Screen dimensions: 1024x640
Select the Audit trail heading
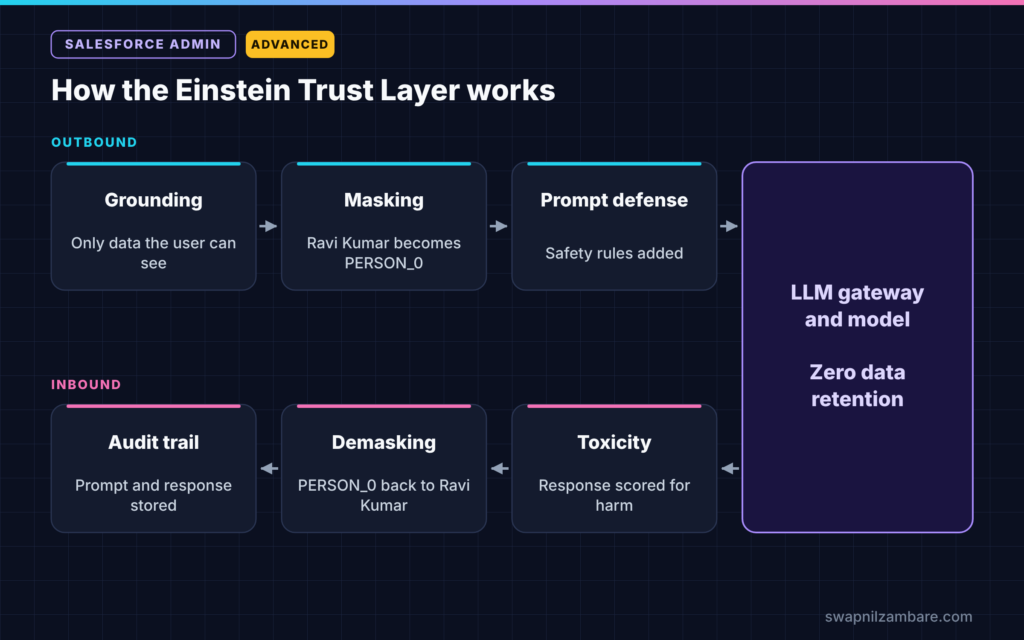coord(153,442)
